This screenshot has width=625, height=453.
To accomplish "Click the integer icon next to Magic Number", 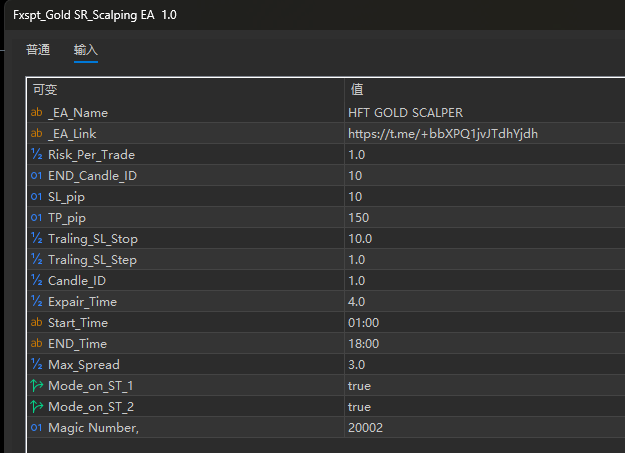I will [37, 428].
